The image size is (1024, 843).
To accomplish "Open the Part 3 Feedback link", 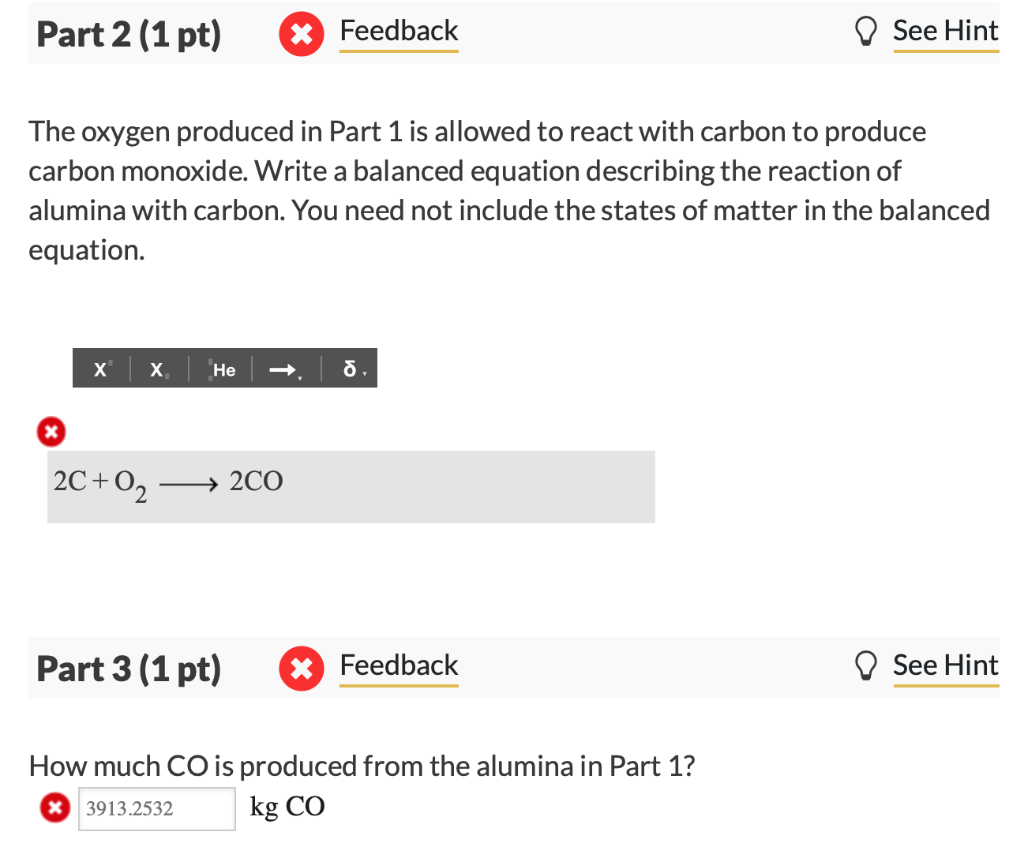I will pyautogui.click(x=398, y=666).
